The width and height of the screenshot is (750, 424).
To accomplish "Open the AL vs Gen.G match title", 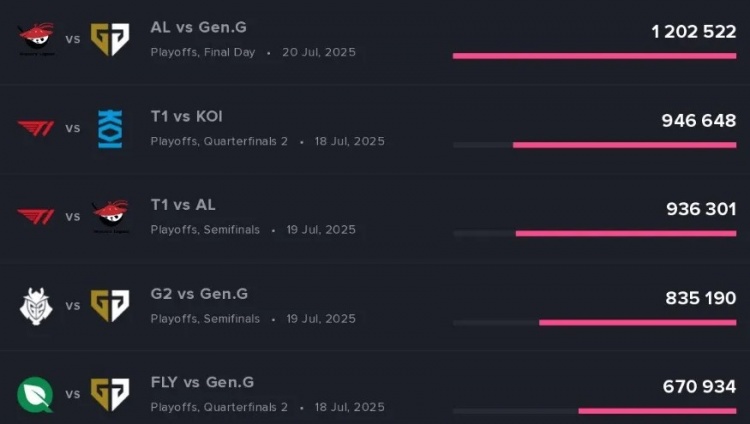I will [199, 27].
